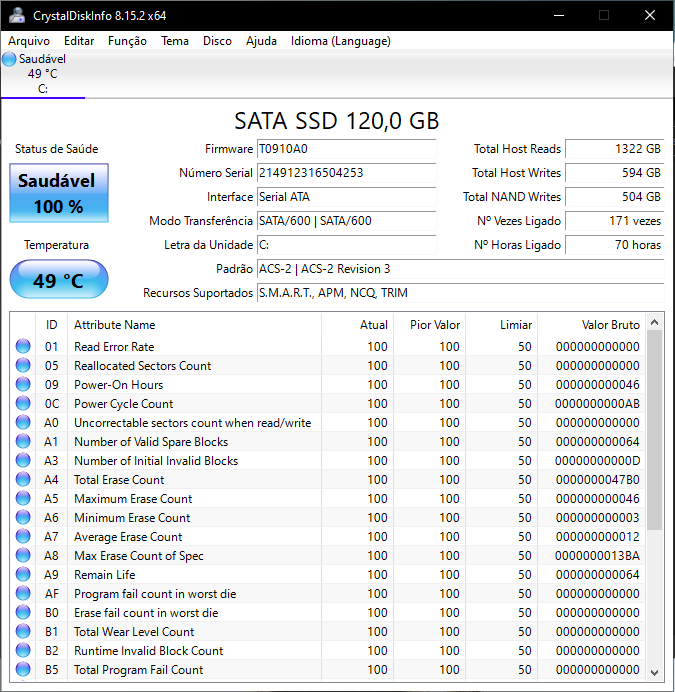
Task: Click the Firmware field T0910A0
Action: tap(347, 149)
